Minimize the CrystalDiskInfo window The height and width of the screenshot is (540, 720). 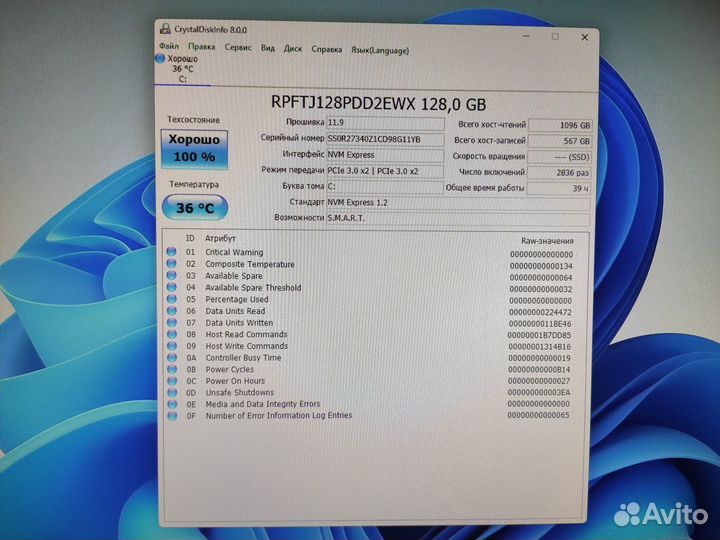[526, 36]
